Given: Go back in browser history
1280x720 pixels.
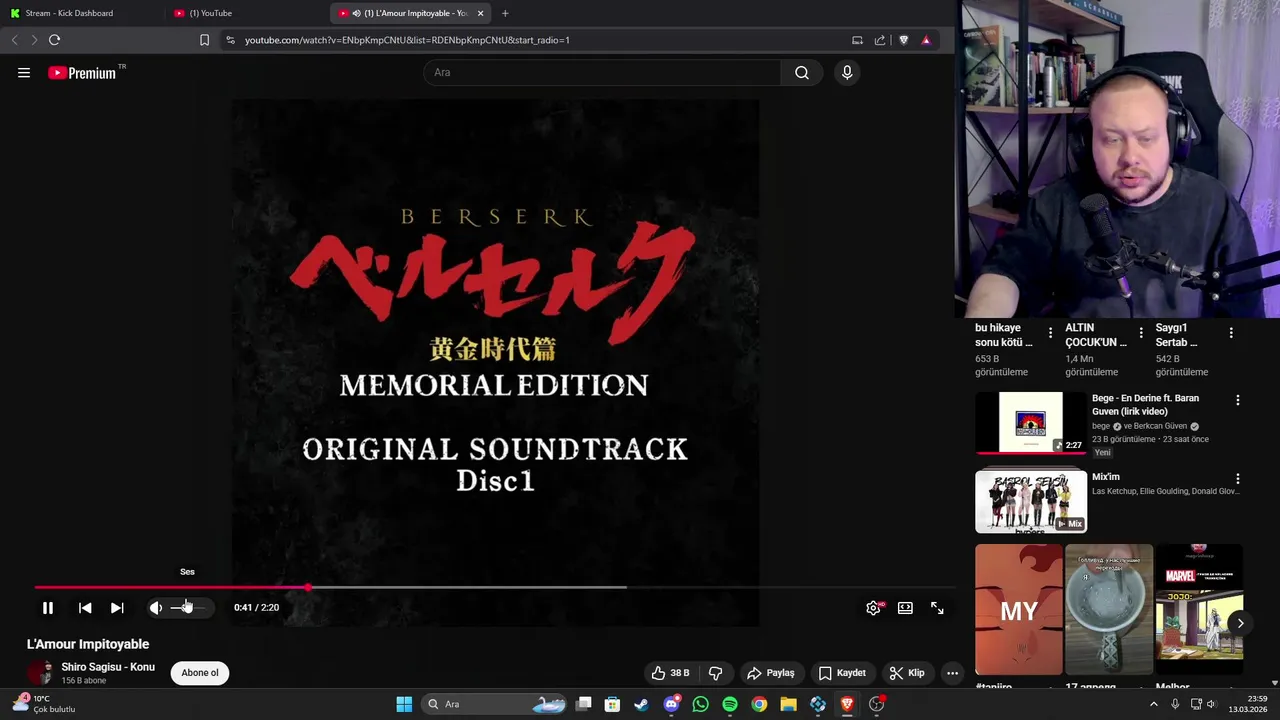Looking at the screenshot, I should (x=14, y=40).
